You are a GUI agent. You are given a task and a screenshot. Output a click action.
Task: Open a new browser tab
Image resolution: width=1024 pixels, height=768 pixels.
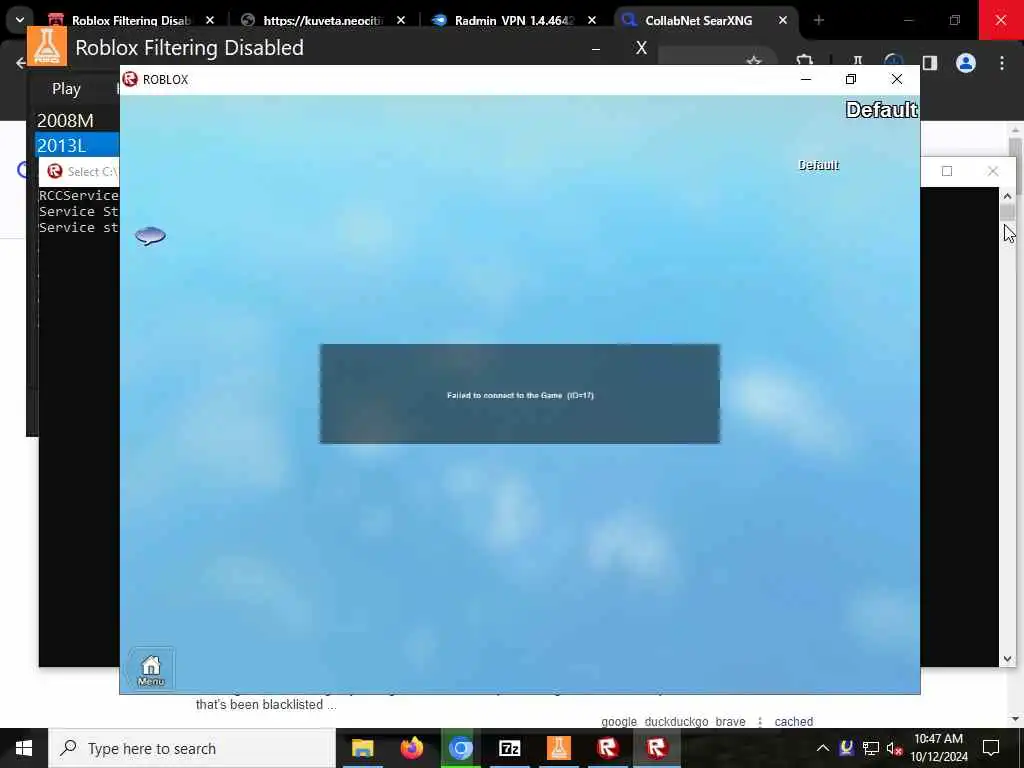[x=819, y=20]
